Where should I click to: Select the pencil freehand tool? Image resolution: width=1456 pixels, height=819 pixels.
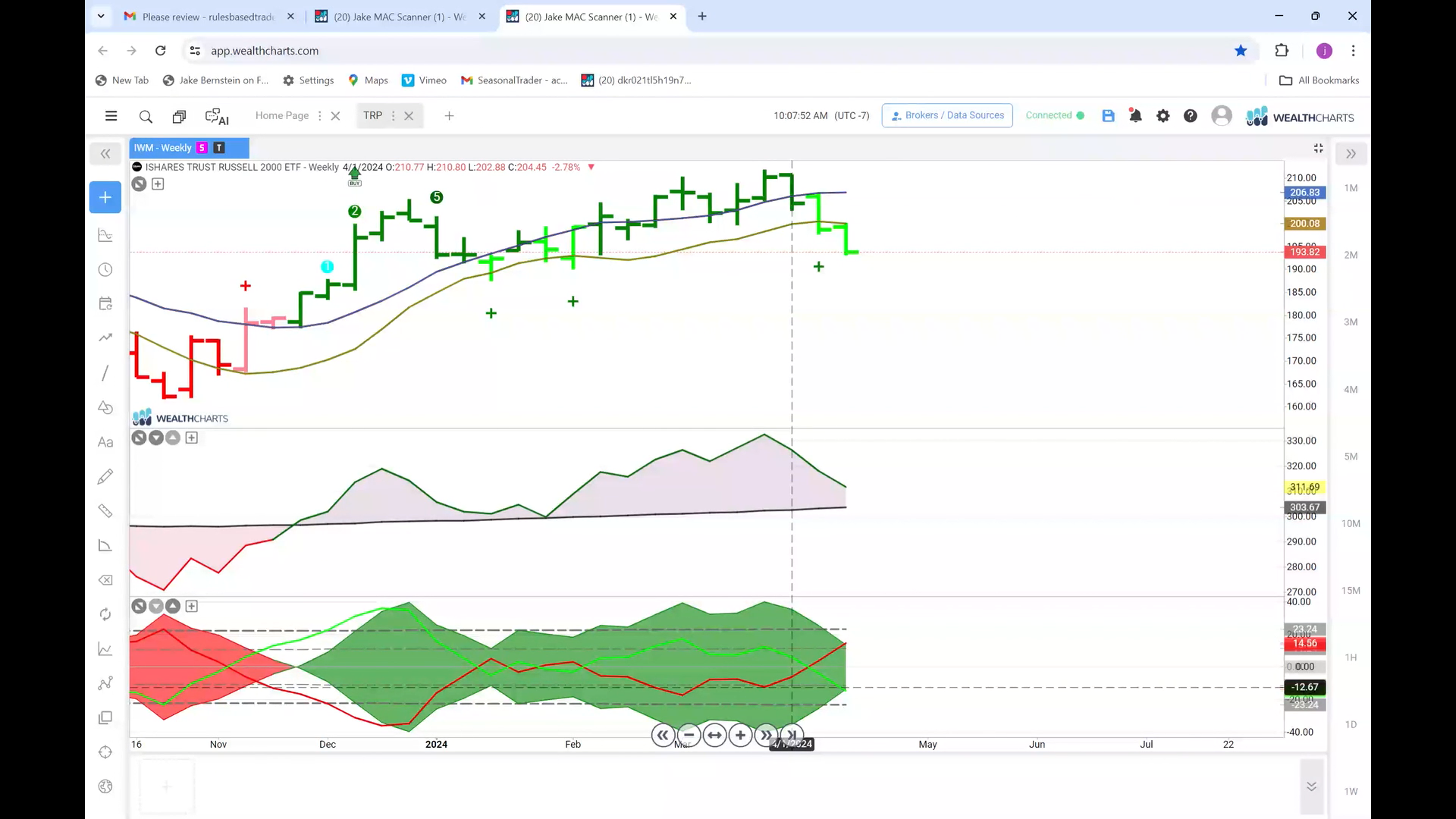(105, 476)
